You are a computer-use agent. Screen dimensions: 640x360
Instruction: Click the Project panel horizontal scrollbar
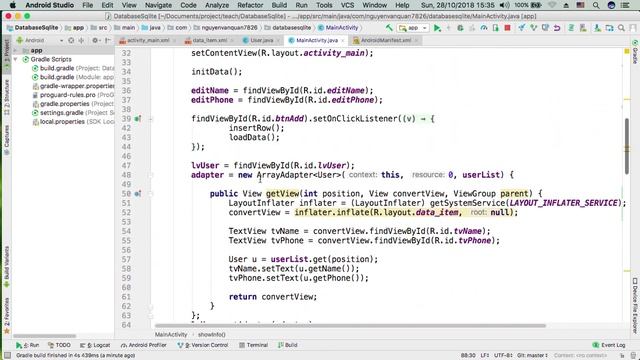pyautogui.click(x=44, y=336)
